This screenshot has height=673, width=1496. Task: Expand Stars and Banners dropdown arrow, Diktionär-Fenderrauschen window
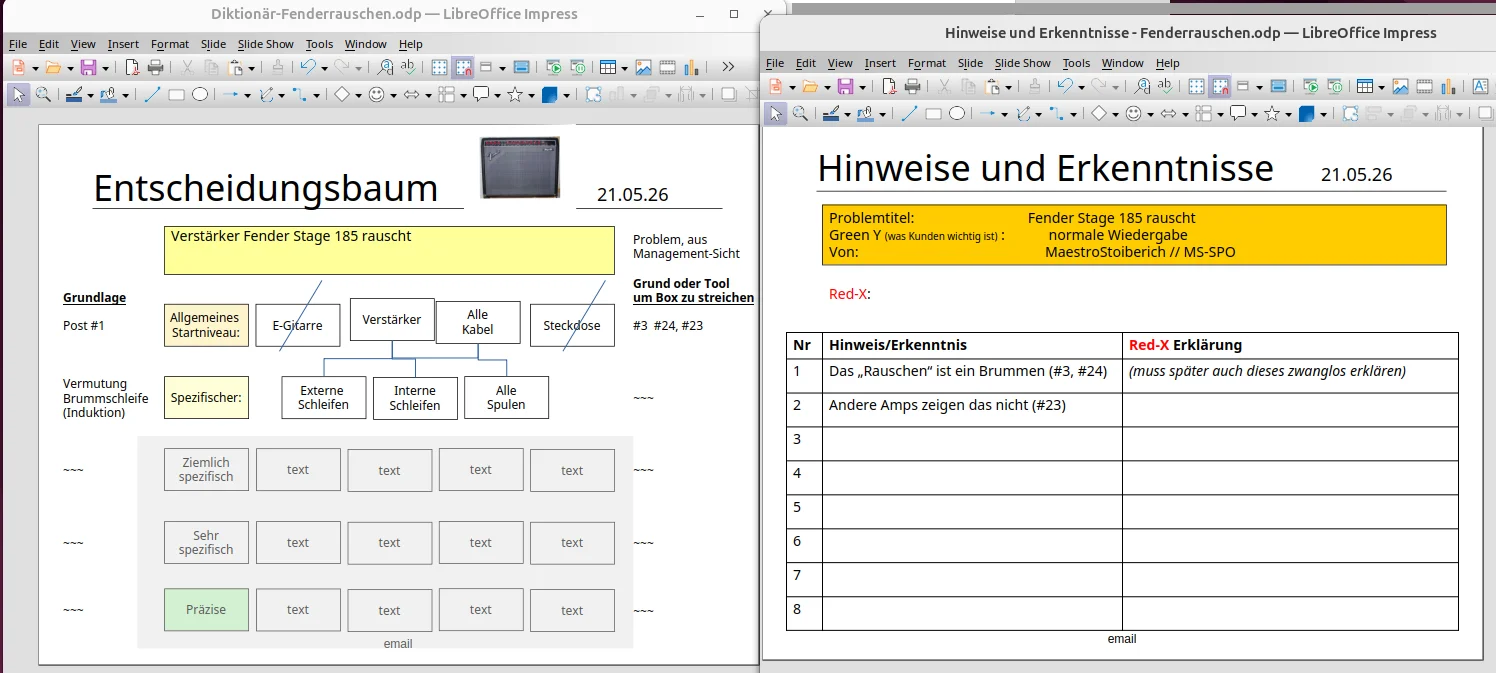[531, 96]
